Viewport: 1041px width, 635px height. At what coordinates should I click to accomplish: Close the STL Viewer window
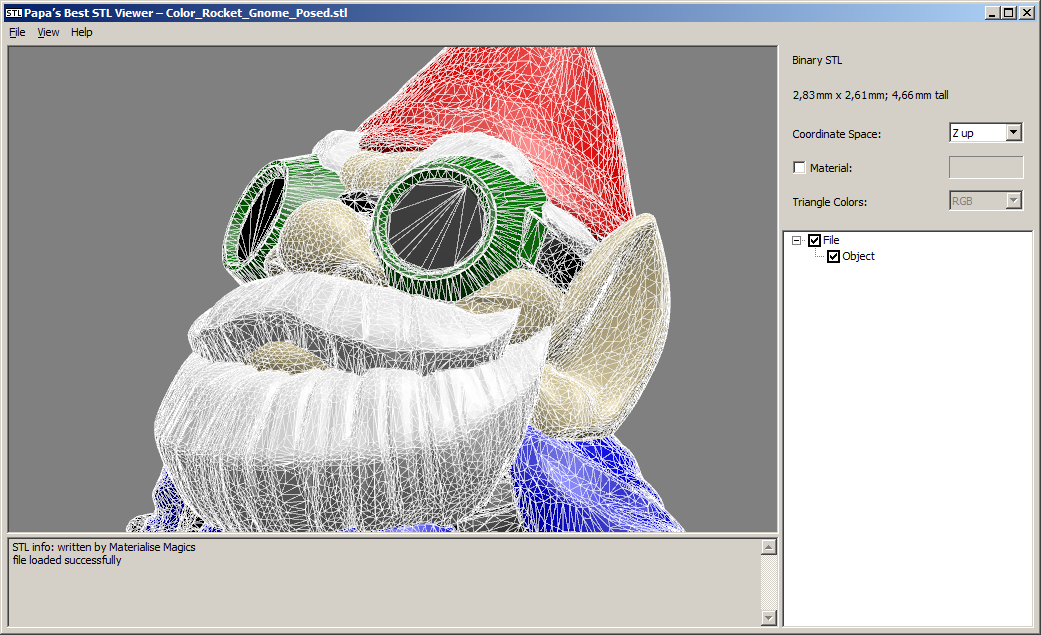pyautogui.click(x=1026, y=13)
